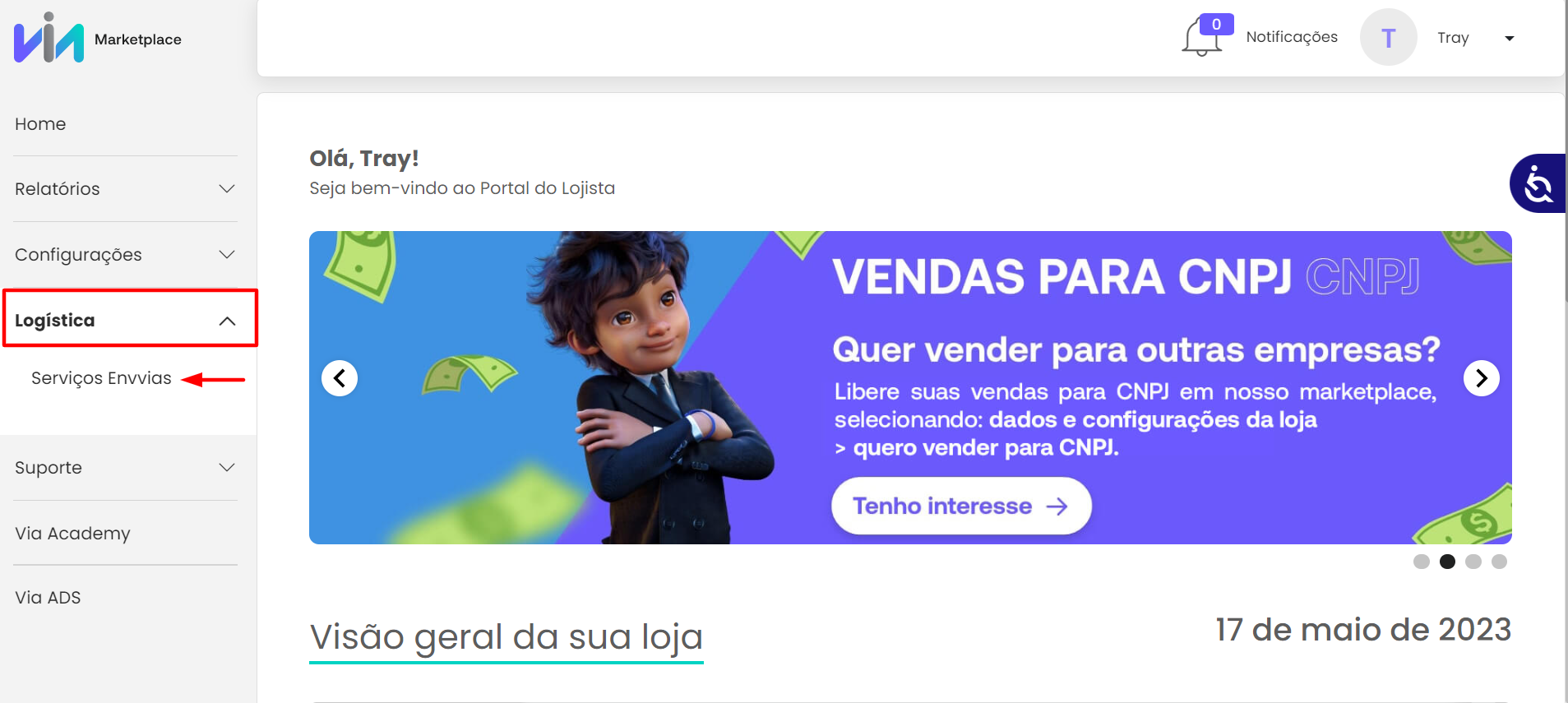
Task: Open the Tray account dropdown arrow
Action: coord(1509,39)
